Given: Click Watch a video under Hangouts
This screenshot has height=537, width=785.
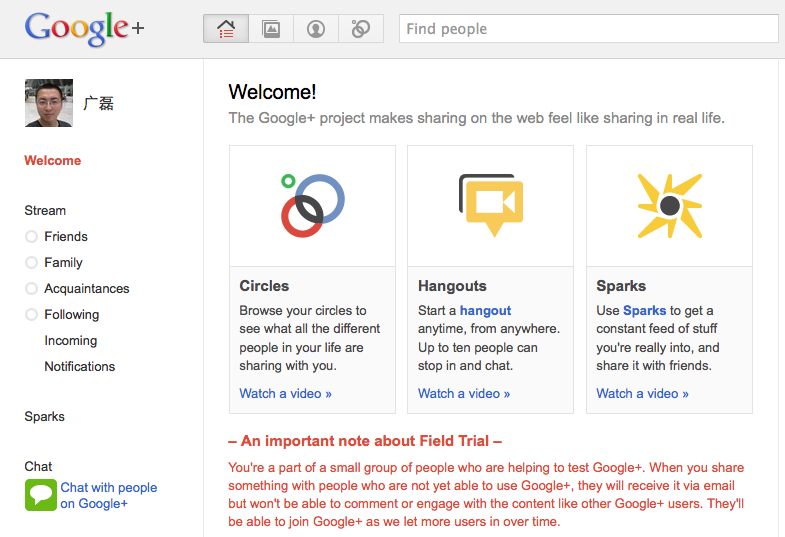Looking at the screenshot, I should [x=464, y=393].
